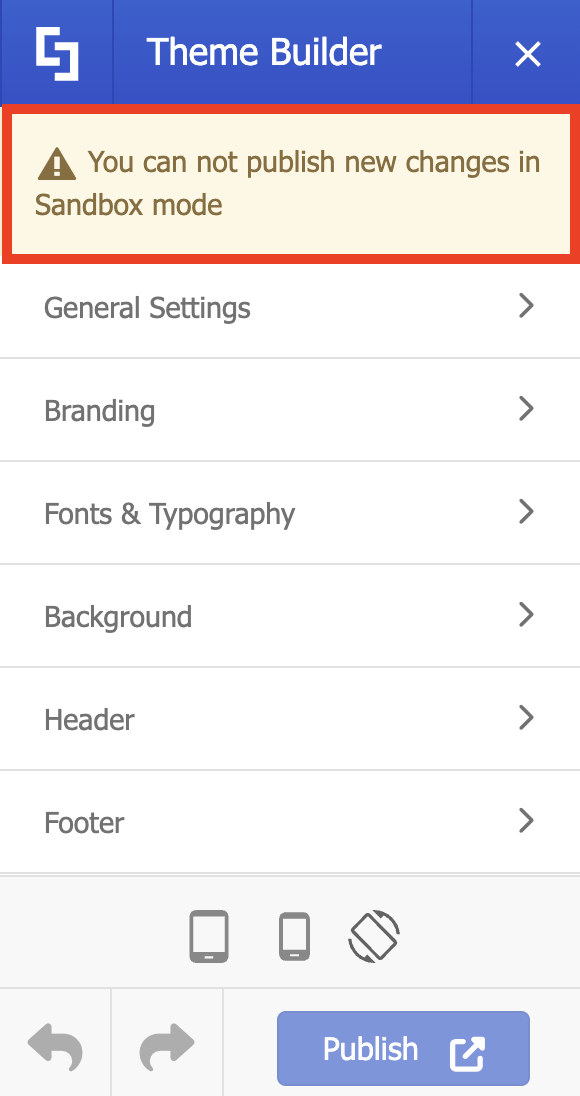Select the tablet preview icon

point(211,936)
